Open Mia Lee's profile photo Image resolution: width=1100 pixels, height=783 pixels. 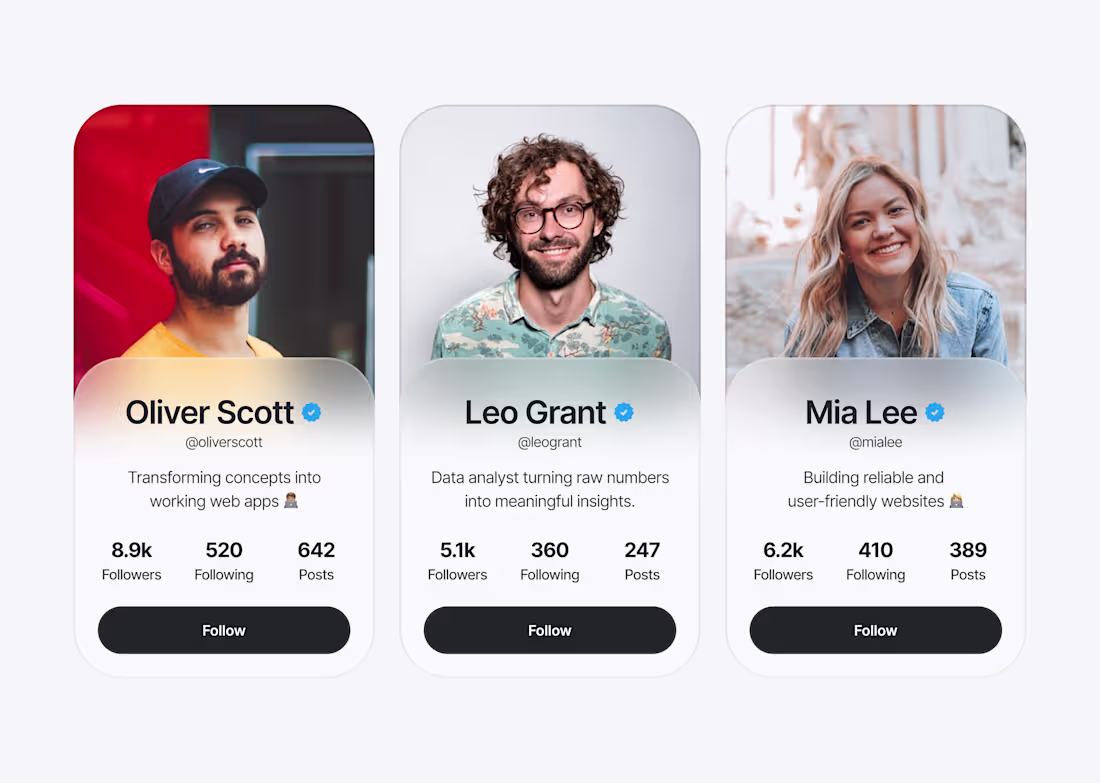875,230
